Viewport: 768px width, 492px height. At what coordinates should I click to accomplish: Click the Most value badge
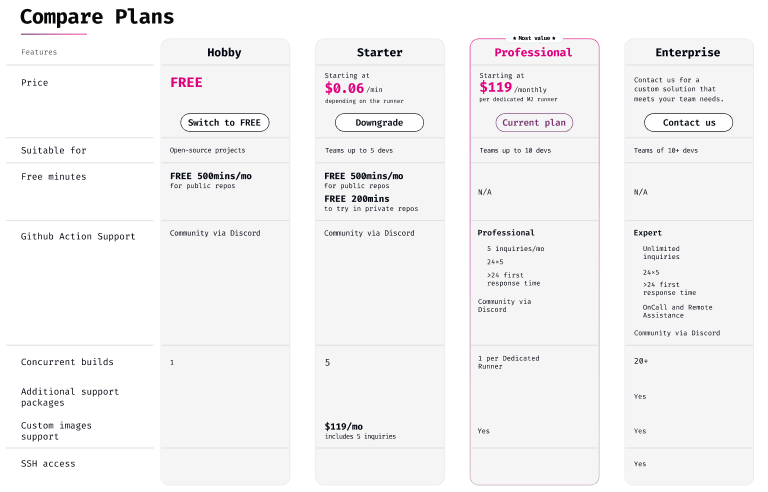[x=534, y=38]
